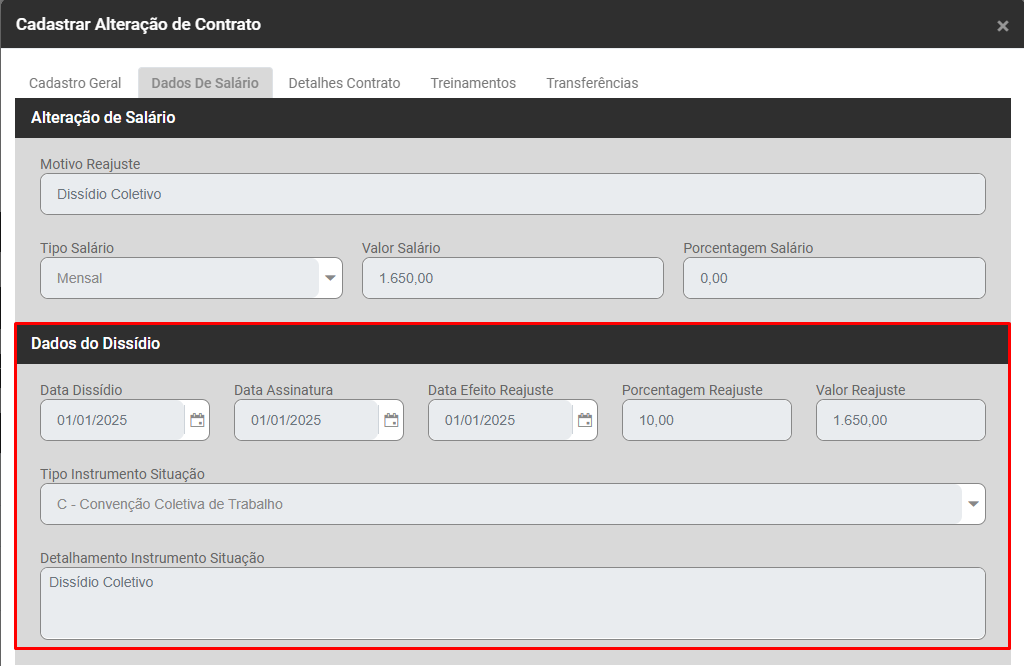Click into the Porcentagem Salário field
Viewport: 1024px width, 666px height.
tap(834, 278)
